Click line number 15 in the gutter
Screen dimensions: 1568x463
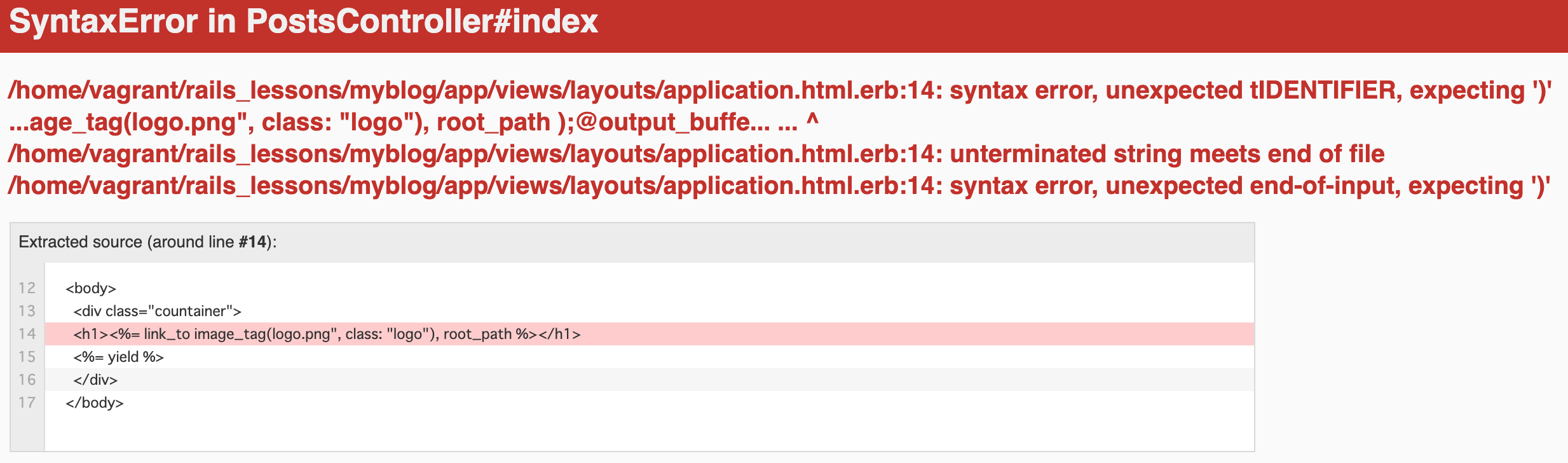pos(27,357)
